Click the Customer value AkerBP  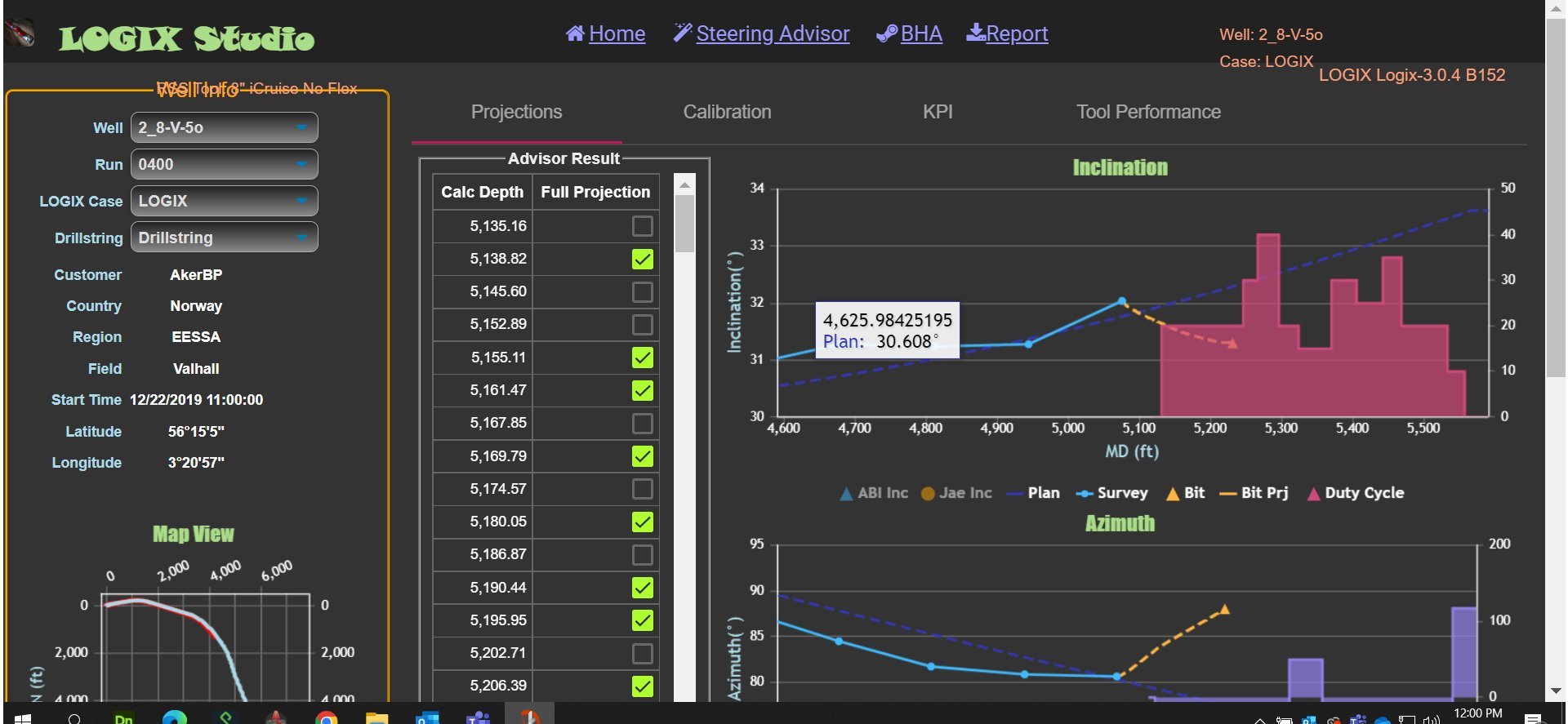click(196, 275)
